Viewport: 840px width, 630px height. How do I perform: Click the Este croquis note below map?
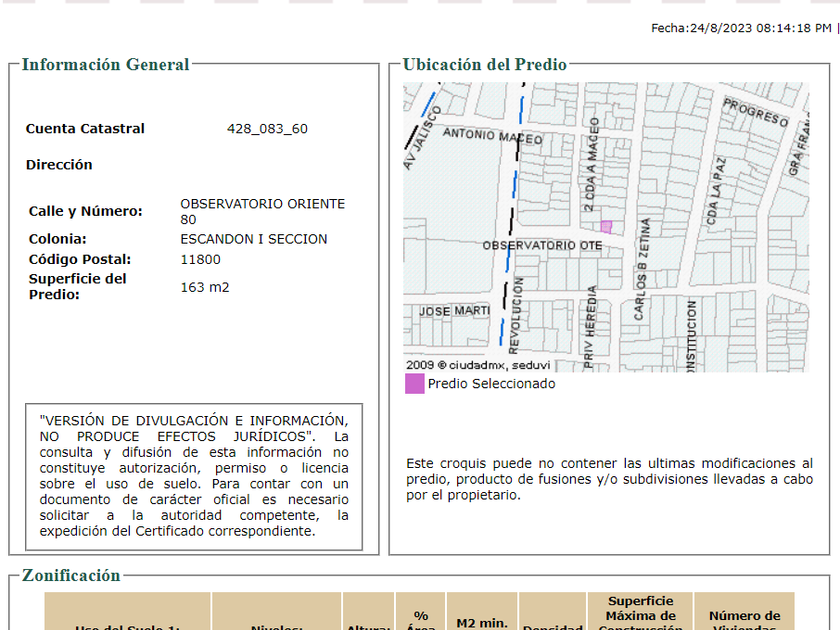(609, 479)
